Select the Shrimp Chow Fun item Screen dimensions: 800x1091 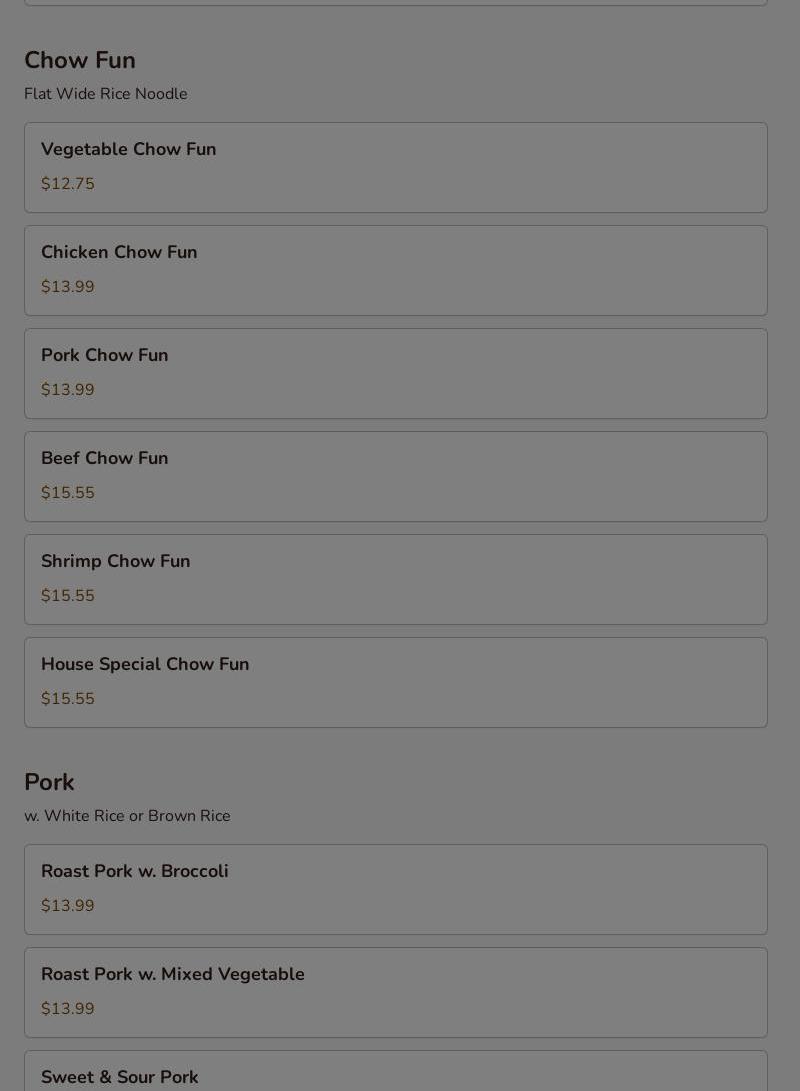(x=396, y=580)
